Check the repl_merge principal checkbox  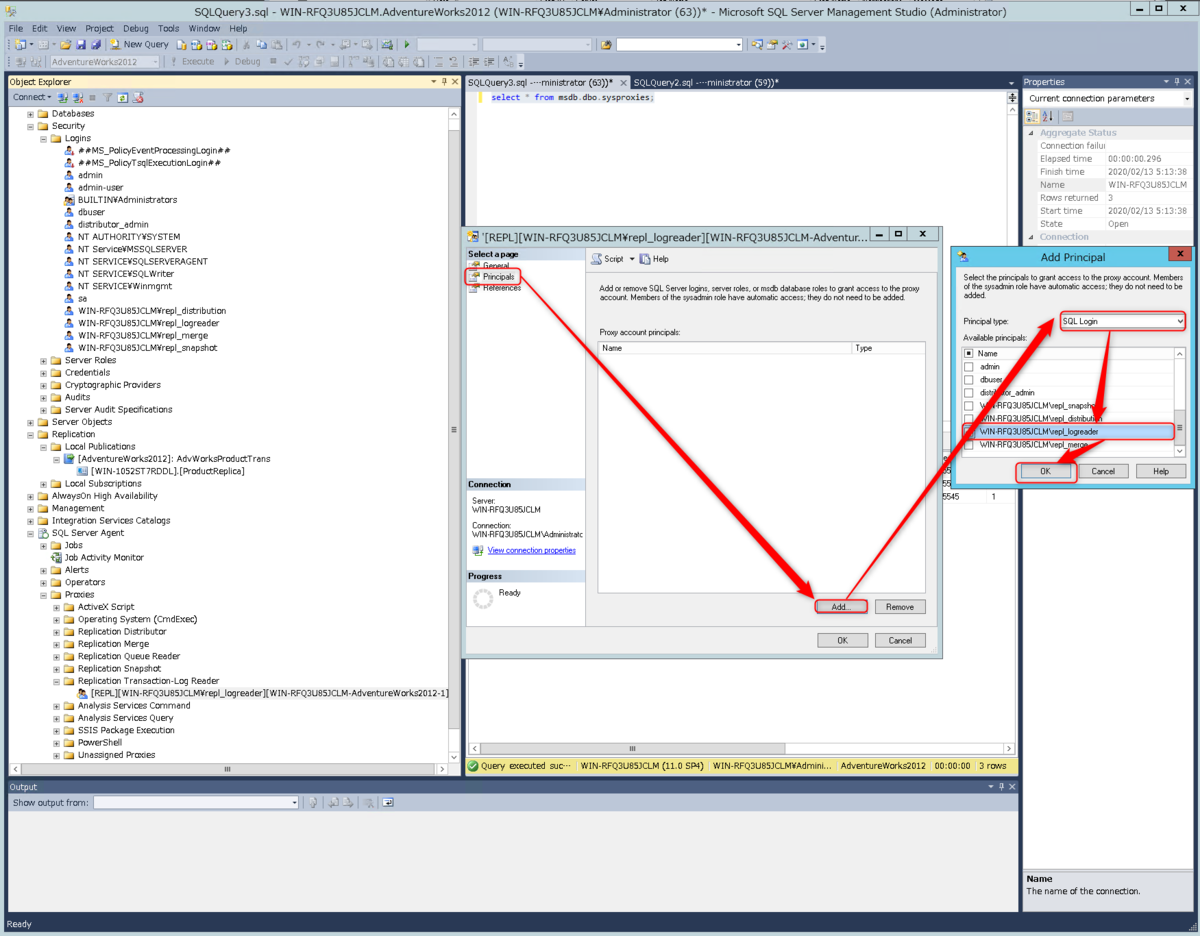[968, 445]
